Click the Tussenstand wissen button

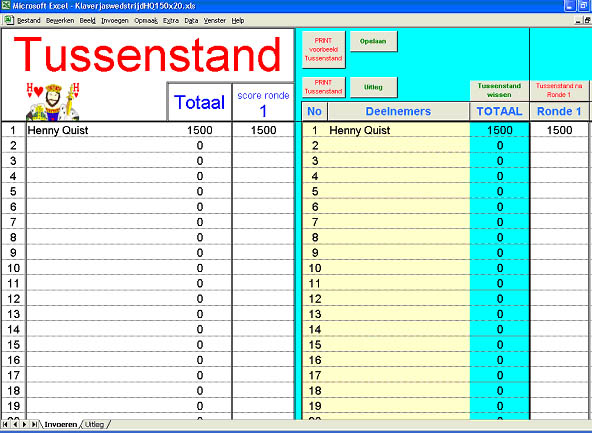[499, 90]
